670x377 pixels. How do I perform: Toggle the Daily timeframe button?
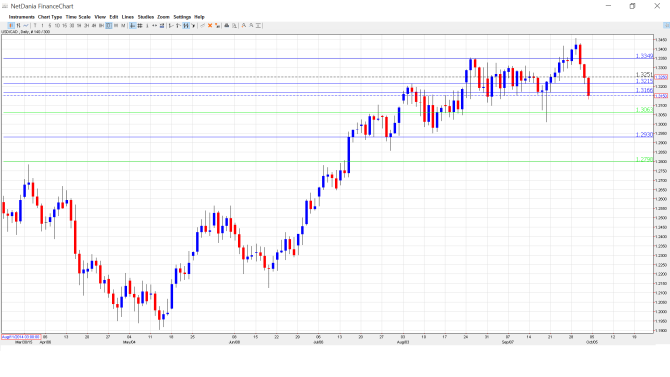[109, 26]
